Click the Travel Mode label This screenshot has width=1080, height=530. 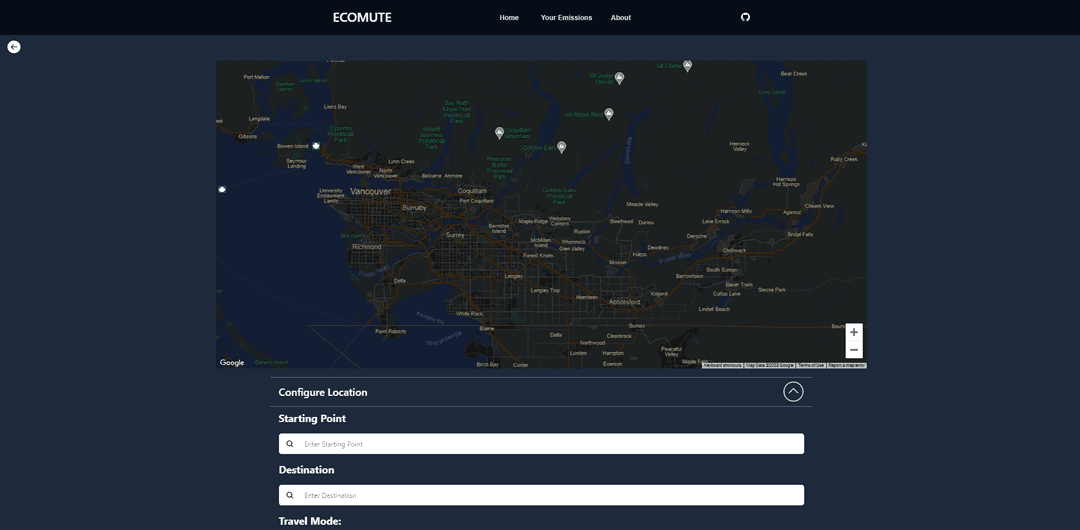(310, 521)
